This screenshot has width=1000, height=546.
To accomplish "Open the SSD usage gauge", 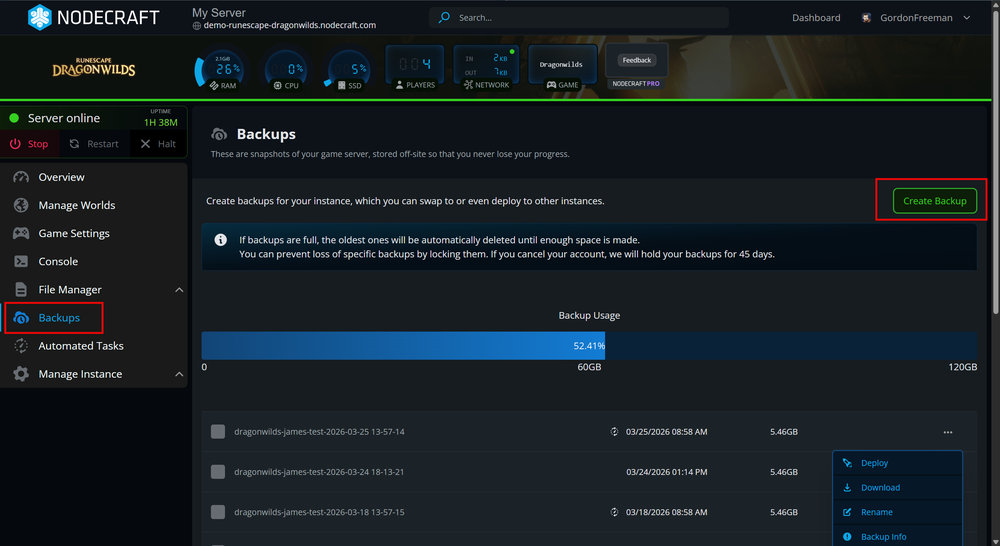I will (349, 70).
